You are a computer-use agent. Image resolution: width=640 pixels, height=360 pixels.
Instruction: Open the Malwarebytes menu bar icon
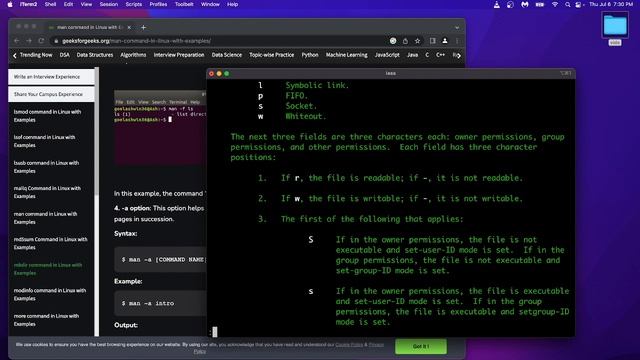pos(525,4)
